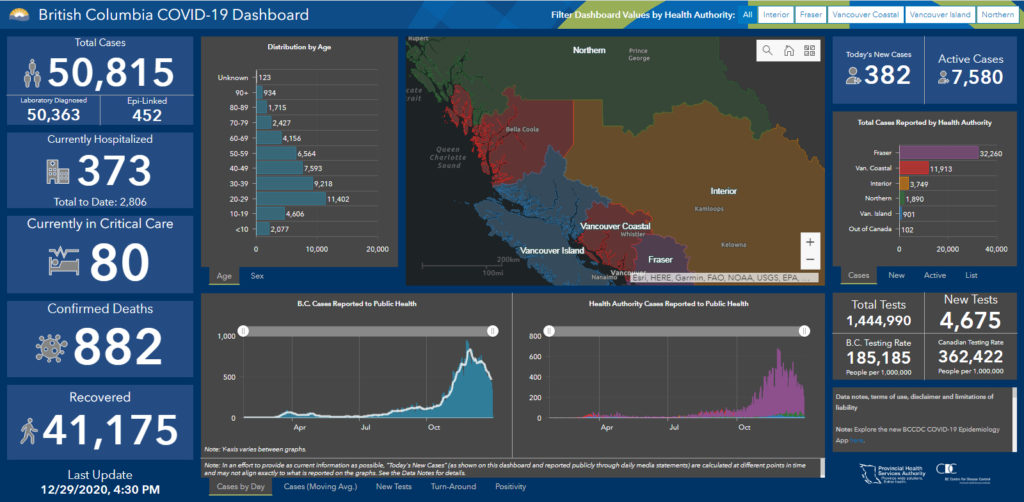1024x502 pixels.
Task: Switch to the Sex distribution tab
Action: coord(258,275)
